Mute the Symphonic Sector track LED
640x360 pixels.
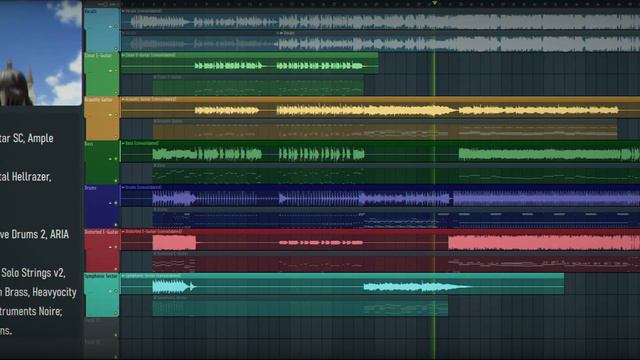116,291
